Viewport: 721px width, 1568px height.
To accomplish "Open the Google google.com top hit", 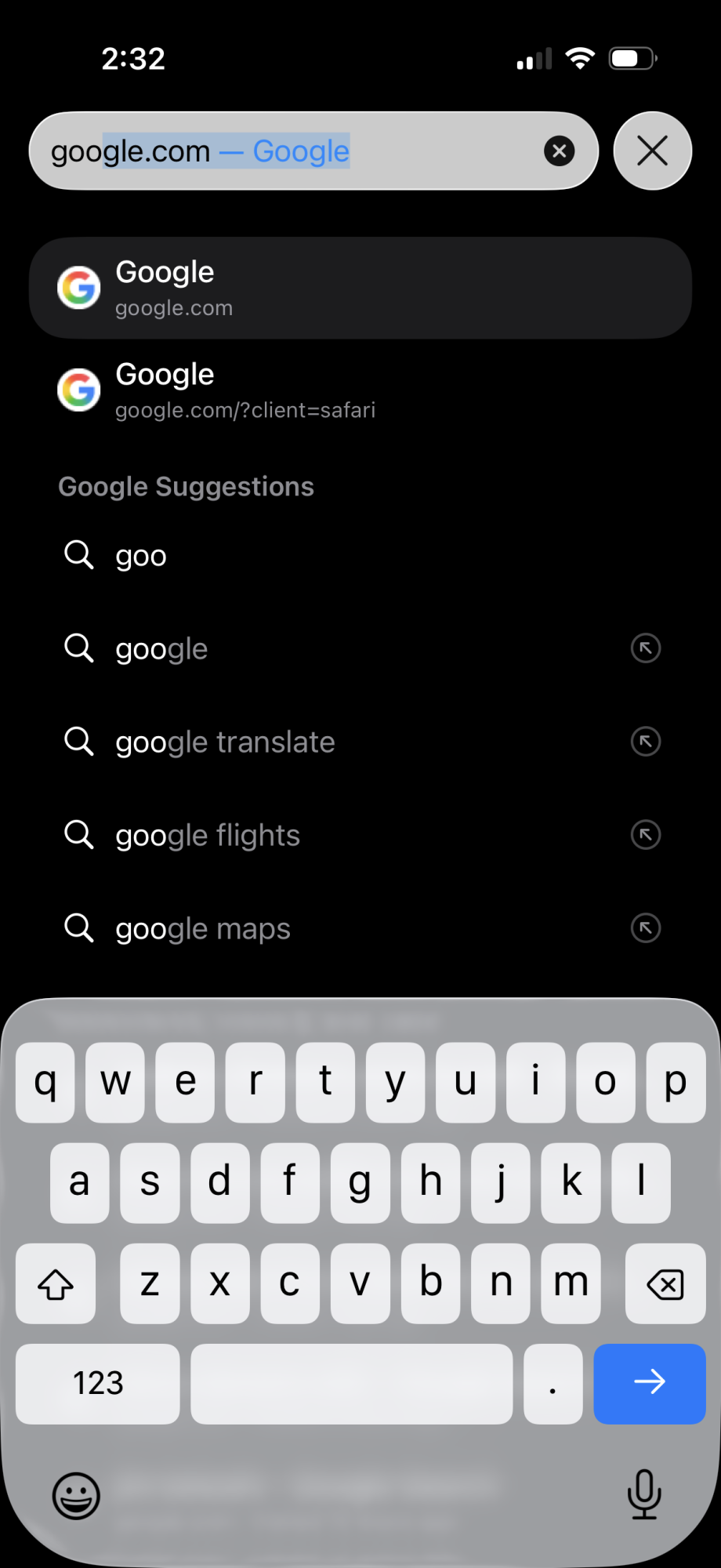I will pyautogui.click(x=360, y=288).
